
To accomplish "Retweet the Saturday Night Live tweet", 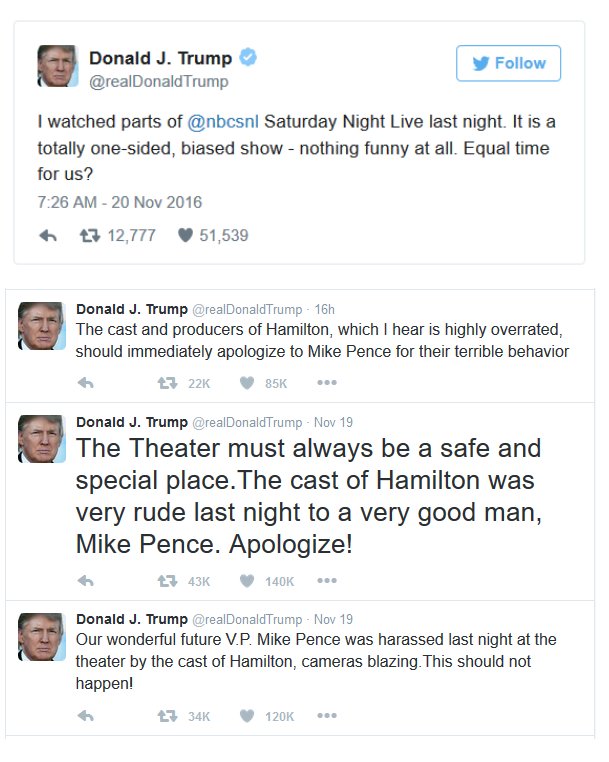I will tap(90, 236).
